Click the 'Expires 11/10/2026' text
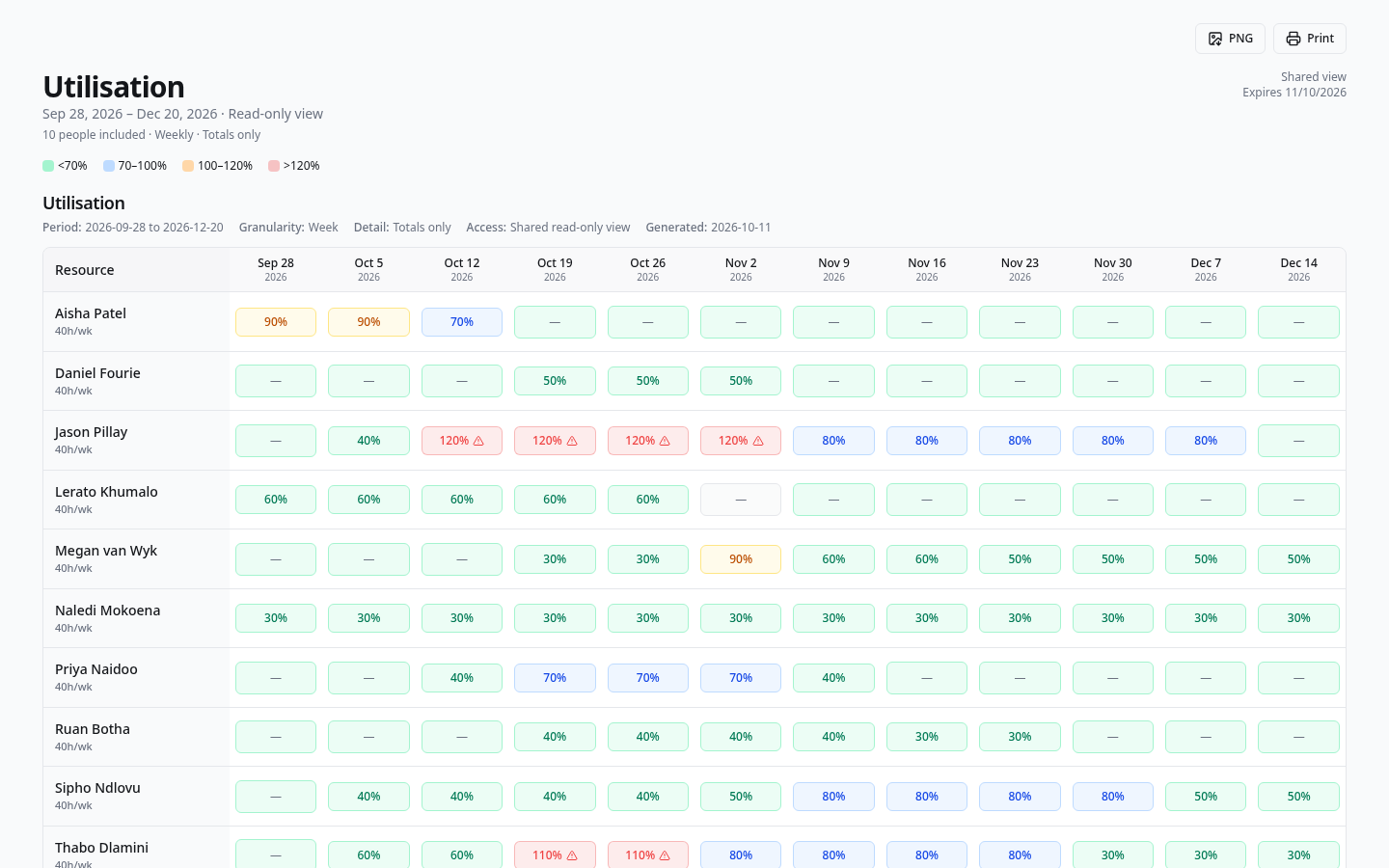The width and height of the screenshot is (1389, 868). [x=1294, y=93]
